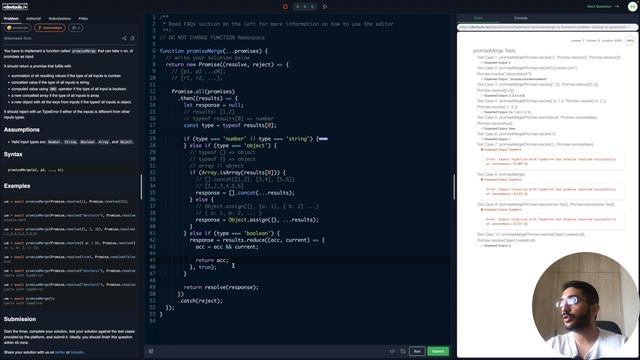Click the JavaScript tag pill

(x=18, y=28)
